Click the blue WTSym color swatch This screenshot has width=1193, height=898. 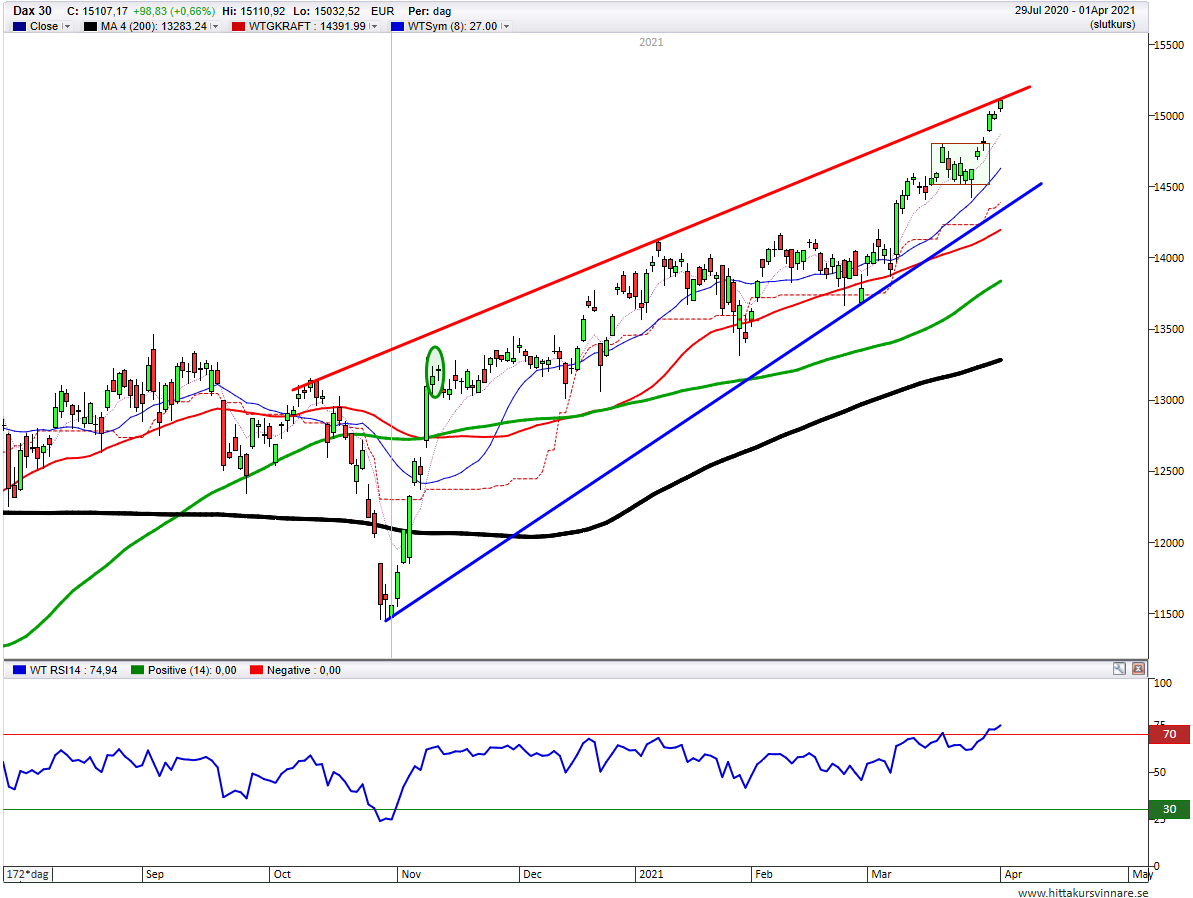pos(397,27)
